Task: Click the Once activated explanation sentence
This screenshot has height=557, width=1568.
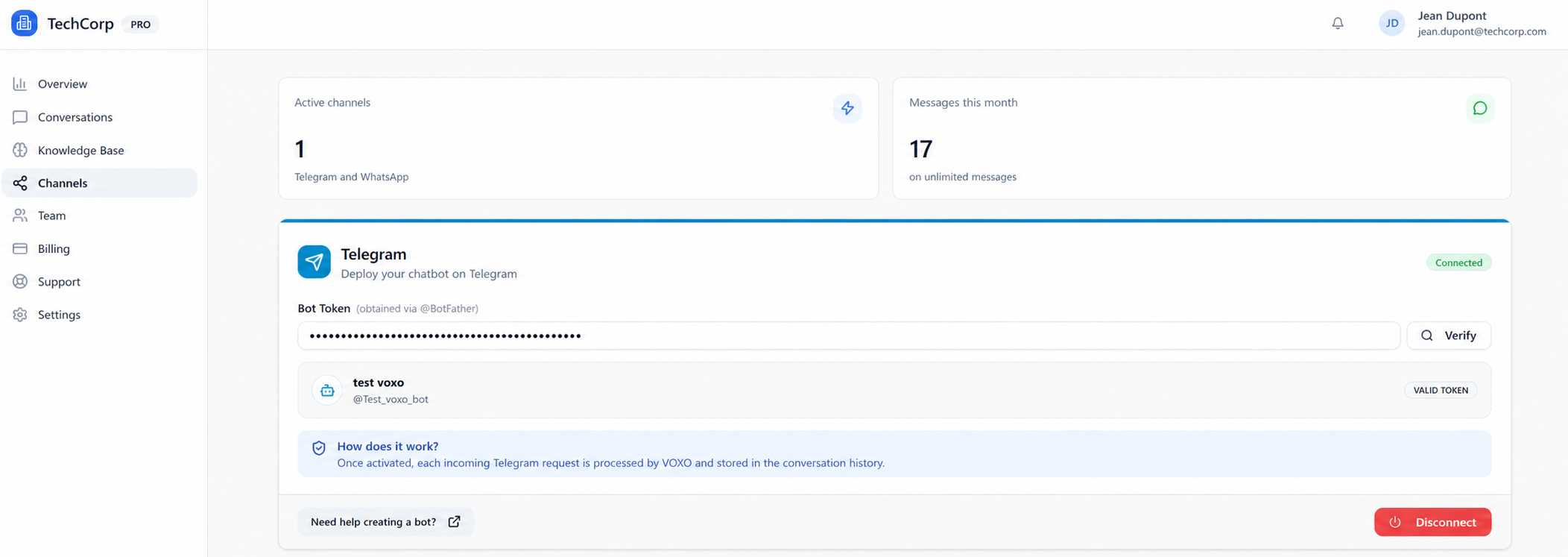Action: click(x=610, y=463)
